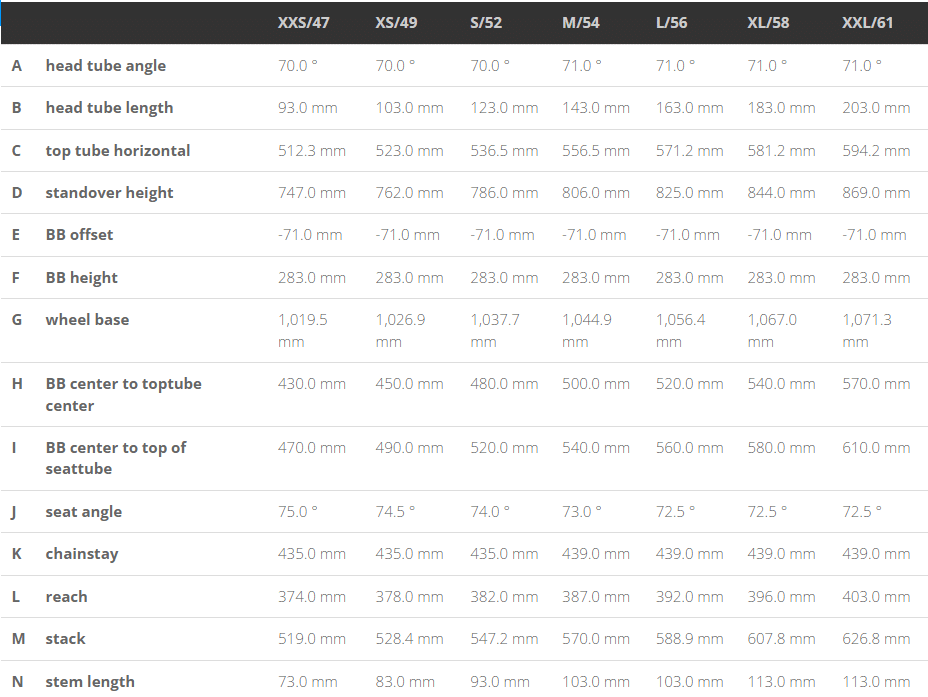
Task: Click the BB offset row label
Action: coord(79,235)
